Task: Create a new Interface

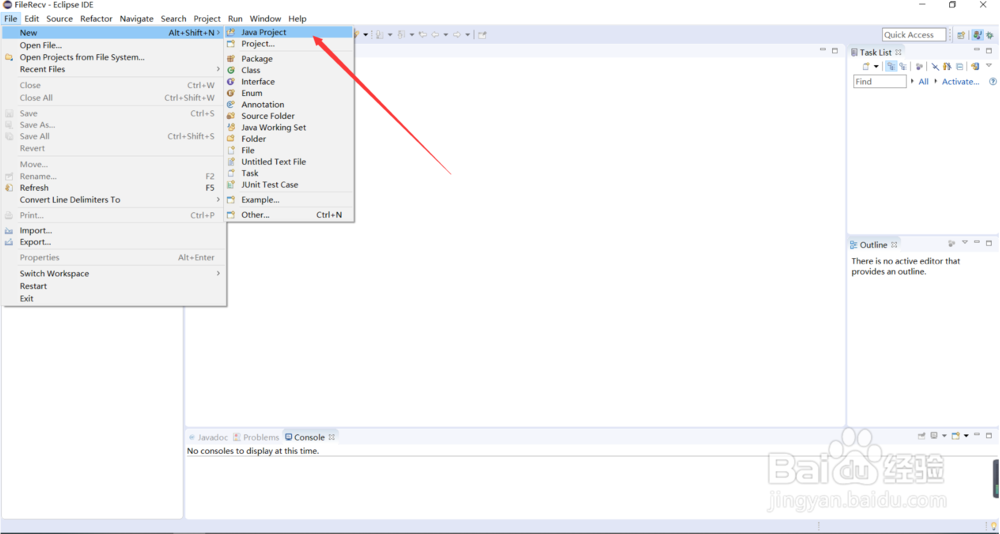Action: pyautogui.click(x=288, y=82)
